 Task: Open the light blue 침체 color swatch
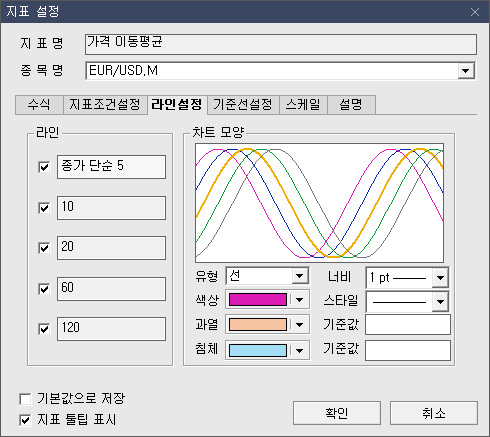tap(258, 350)
